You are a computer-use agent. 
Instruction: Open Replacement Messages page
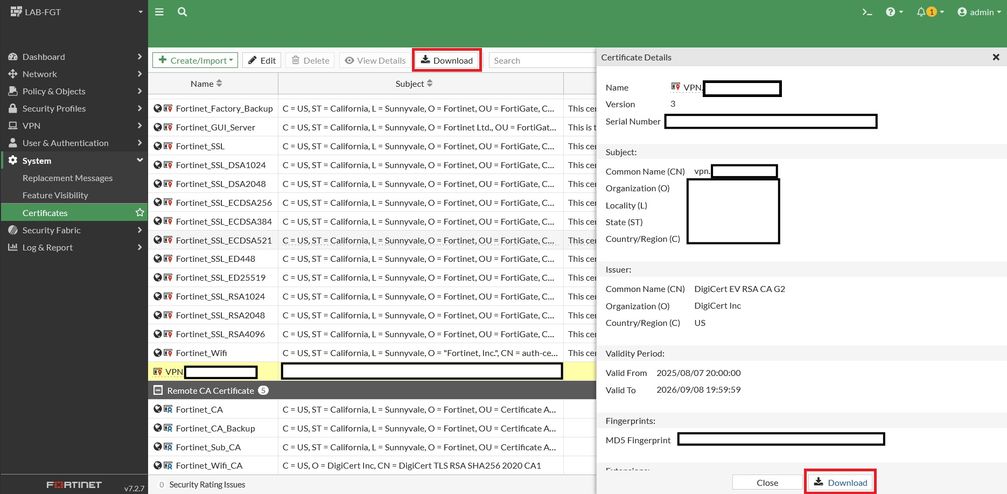[x=67, y=178]
